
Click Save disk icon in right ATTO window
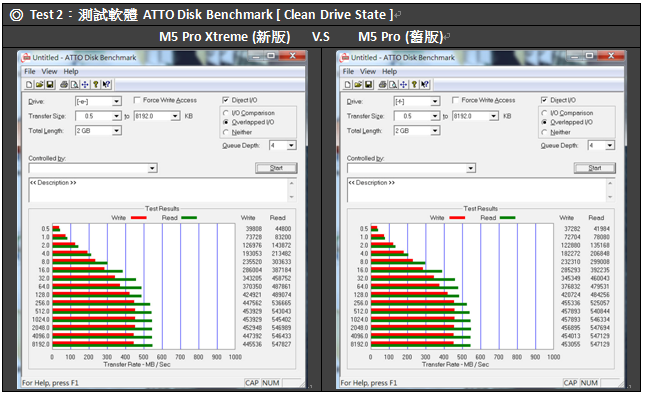click(x=369, y=85)
